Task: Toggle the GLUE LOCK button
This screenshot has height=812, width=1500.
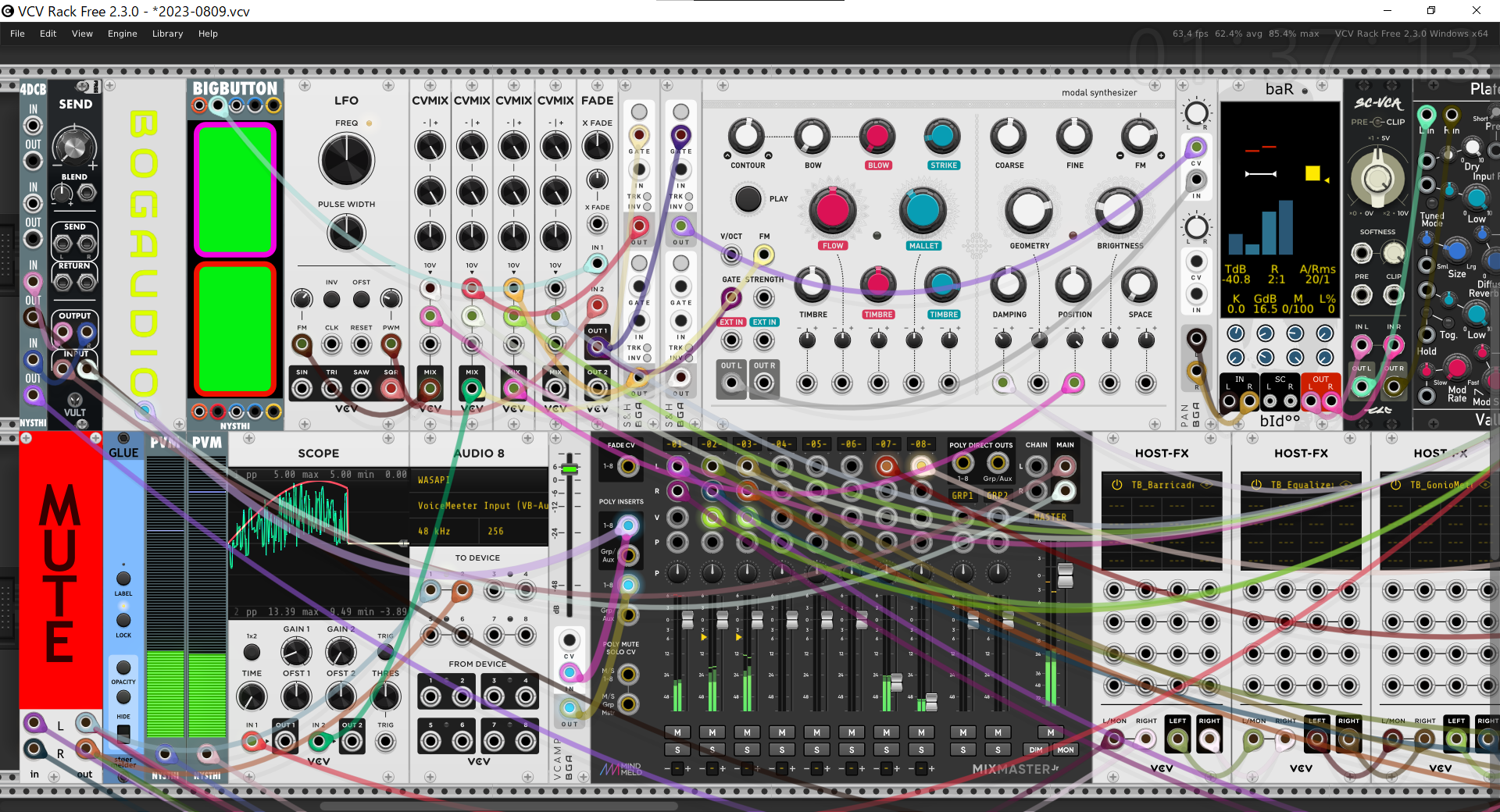Action: pos(123,620)
